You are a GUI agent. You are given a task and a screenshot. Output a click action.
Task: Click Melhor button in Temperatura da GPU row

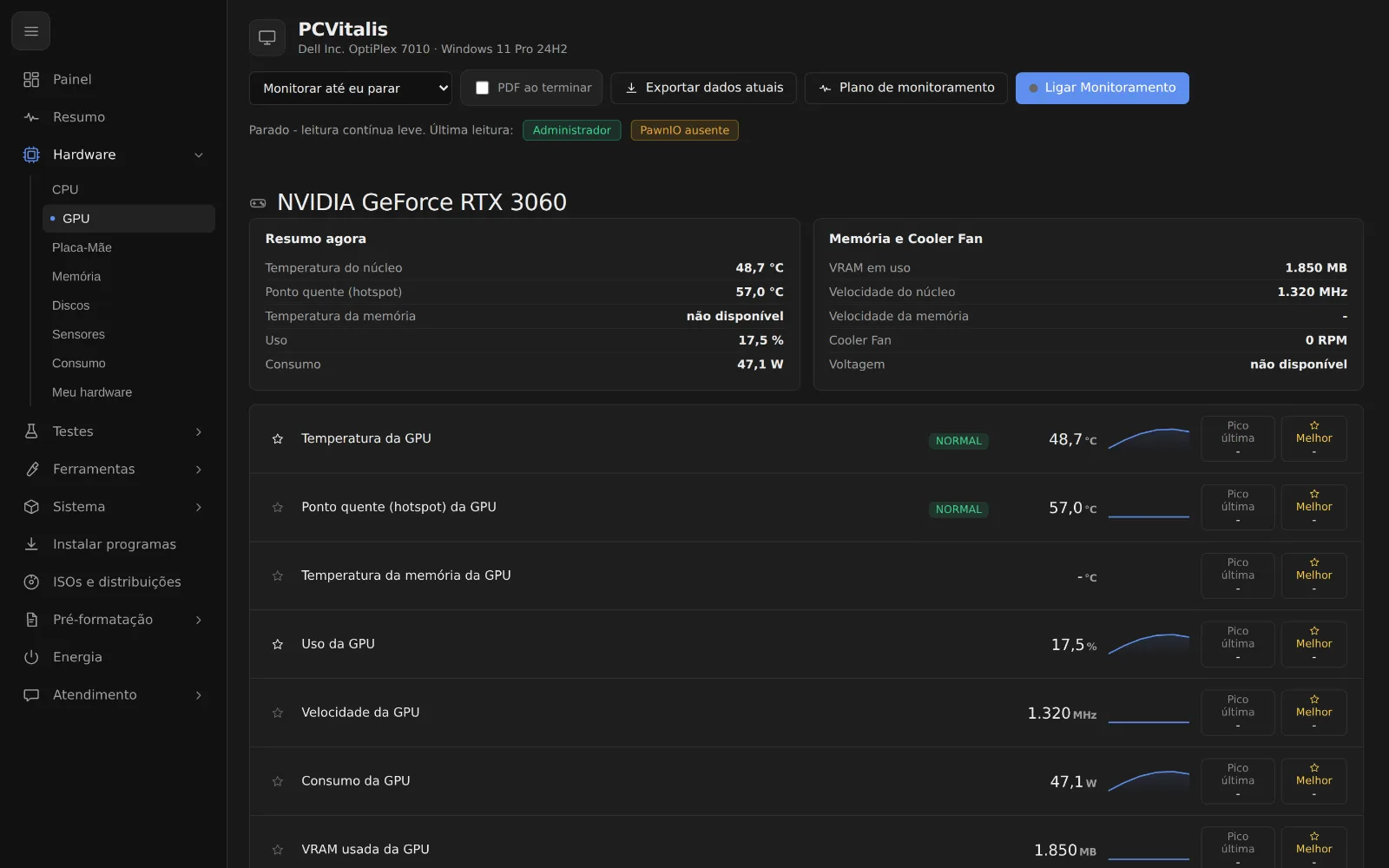pyautogui.click(x=1314, y=438)
